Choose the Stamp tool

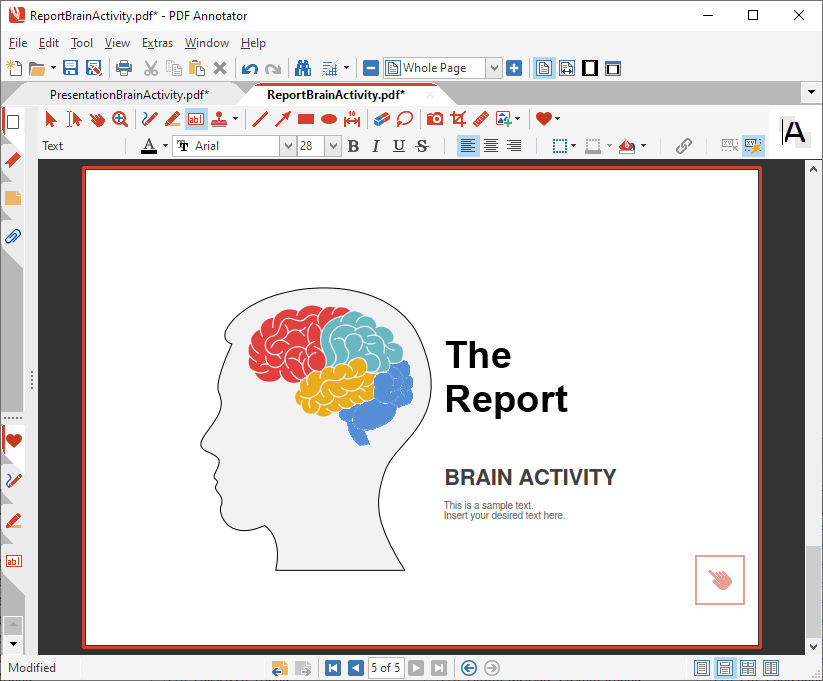coord(219,119)
